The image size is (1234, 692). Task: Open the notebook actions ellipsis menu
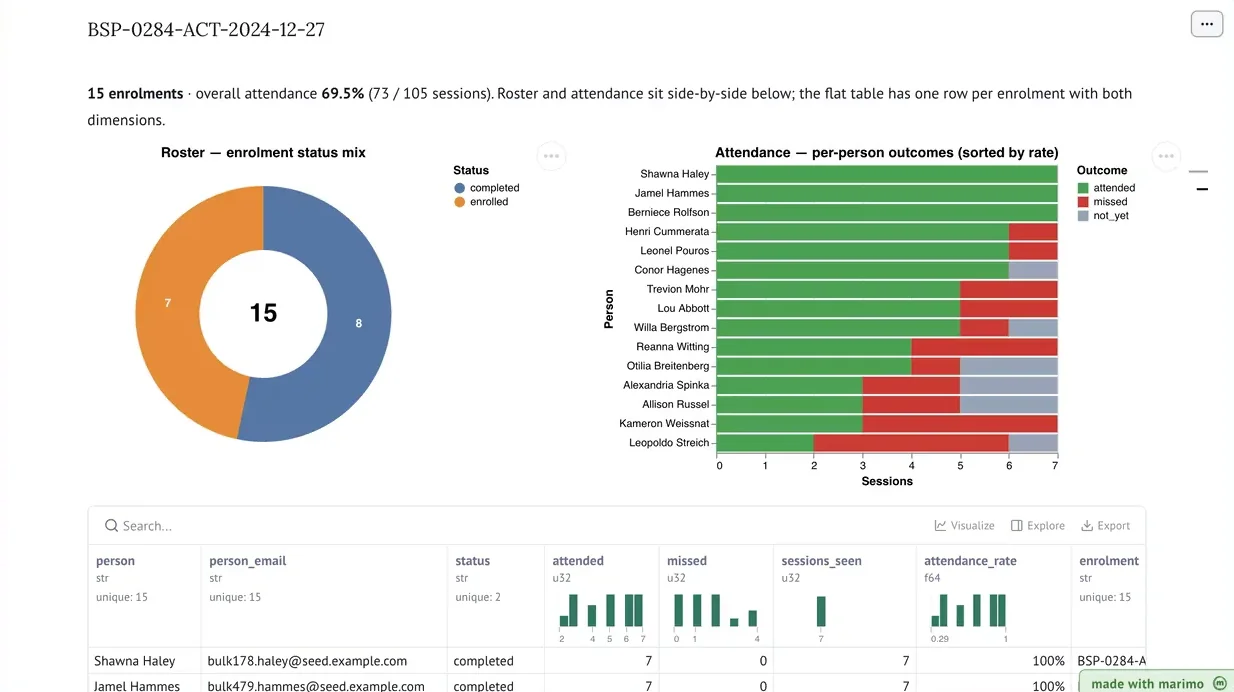point(1207,24)
